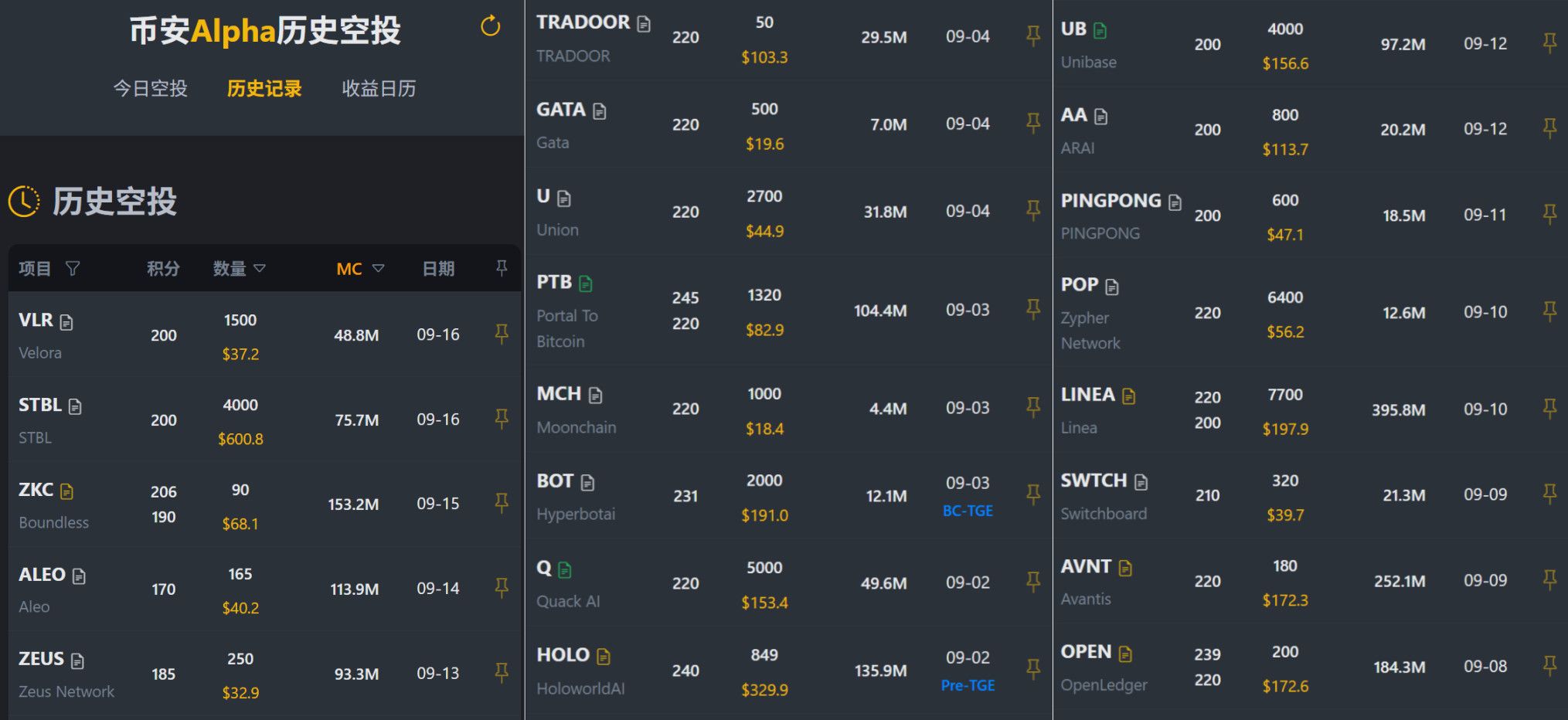The width and height of the screenshot is (1568, 720).
Task: Toggle the pin for the ZKC row
Action: click(x=502, y=503)
